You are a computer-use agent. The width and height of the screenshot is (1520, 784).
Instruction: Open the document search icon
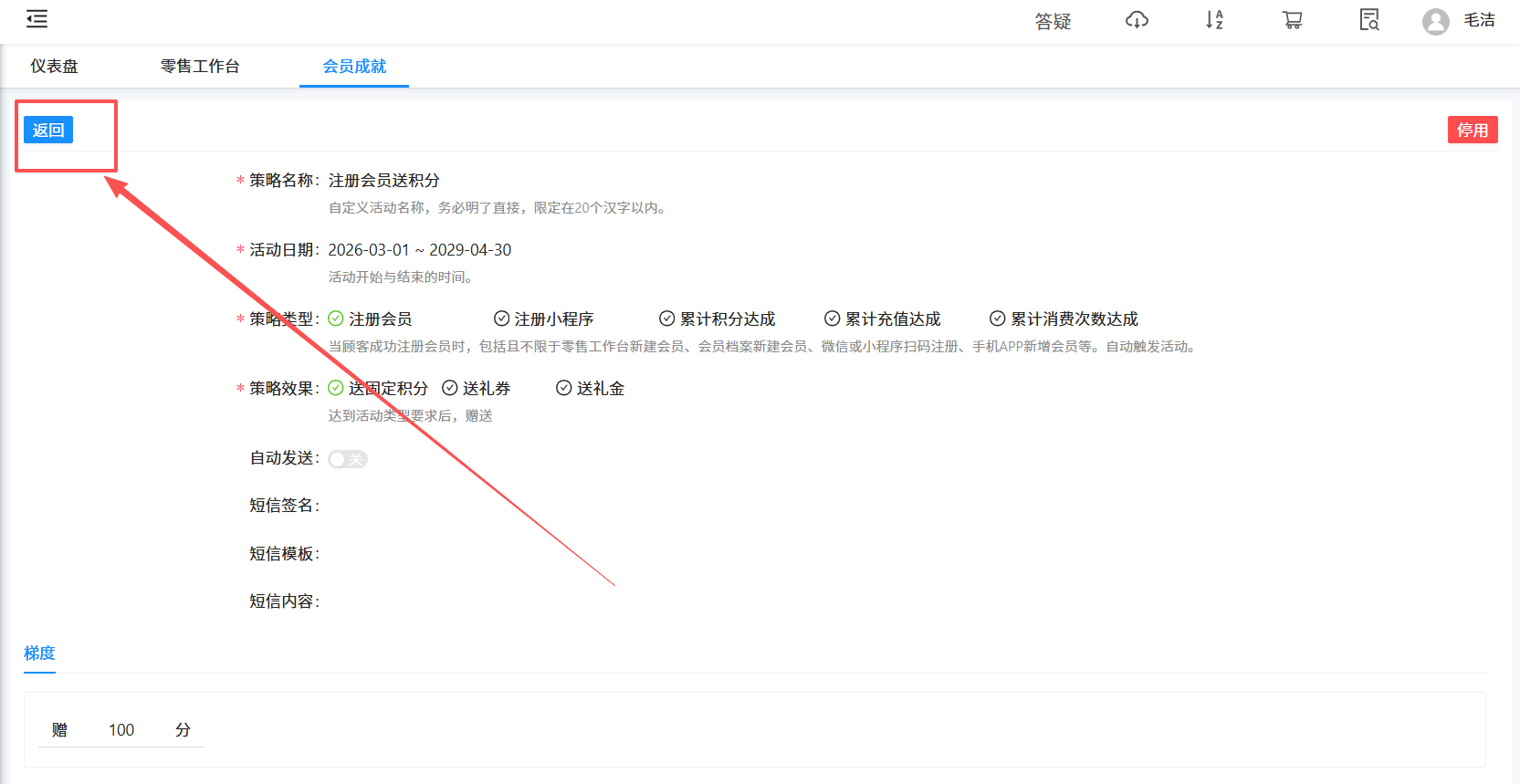1368,20
